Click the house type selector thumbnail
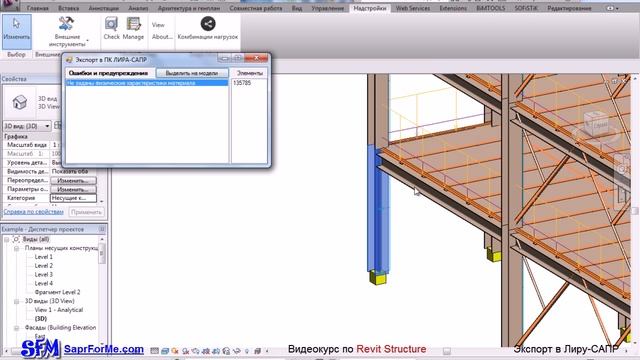 pyautogui.click(x=20, y=102)
